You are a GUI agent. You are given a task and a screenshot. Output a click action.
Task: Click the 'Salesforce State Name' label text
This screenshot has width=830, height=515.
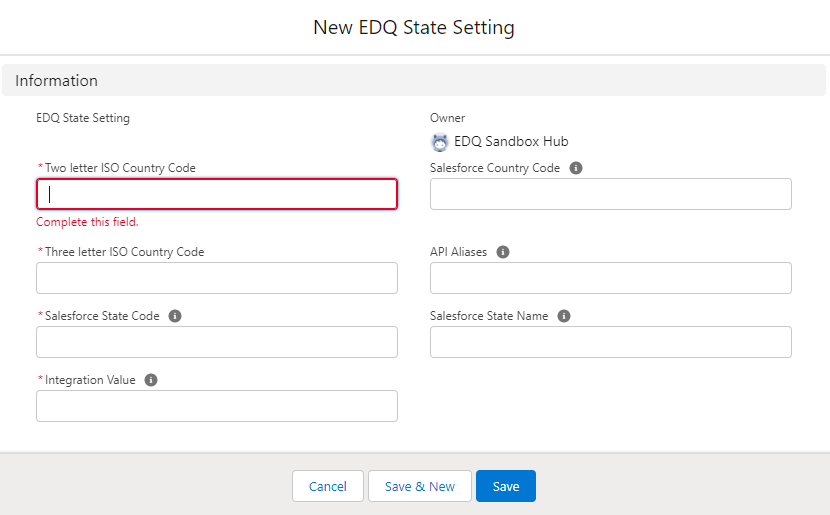[489, 316]
